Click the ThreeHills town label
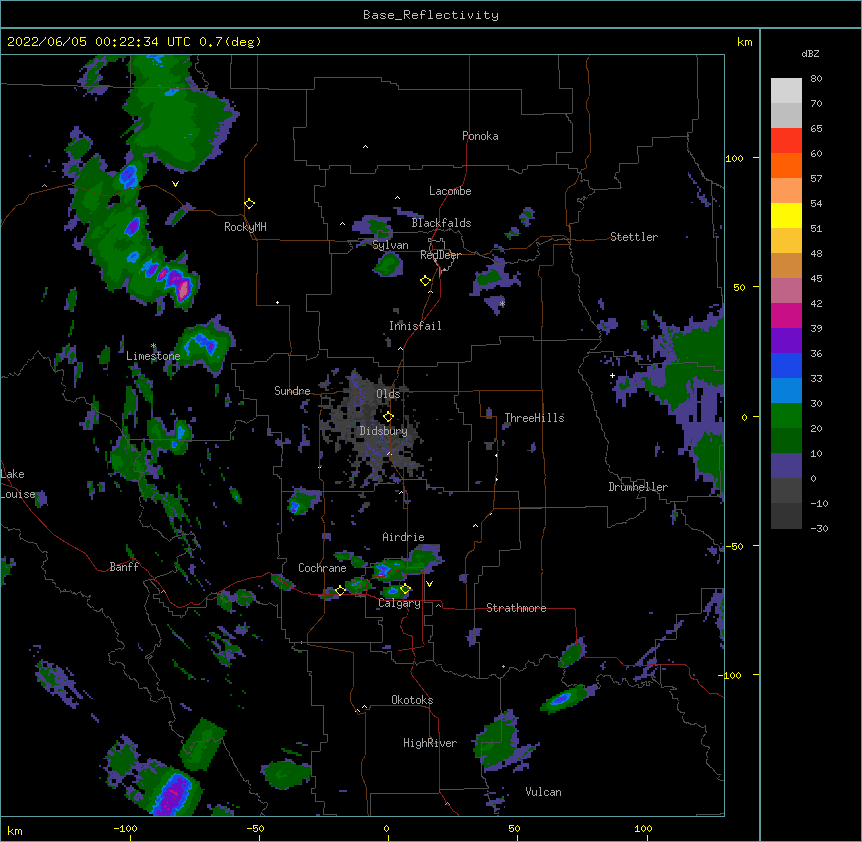The height and width of the screenshot is (842, 862). (534, 418)
